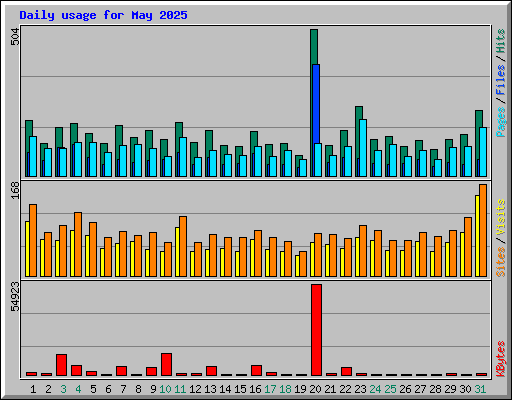This screenshot has height=400, width=512.
Task: Click the orange Visits bar for day 4
Action: click(x=78, y=244)
